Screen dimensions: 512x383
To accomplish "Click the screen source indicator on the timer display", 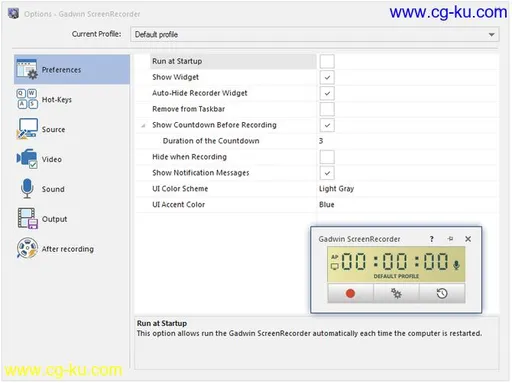I will pos(334,266).
